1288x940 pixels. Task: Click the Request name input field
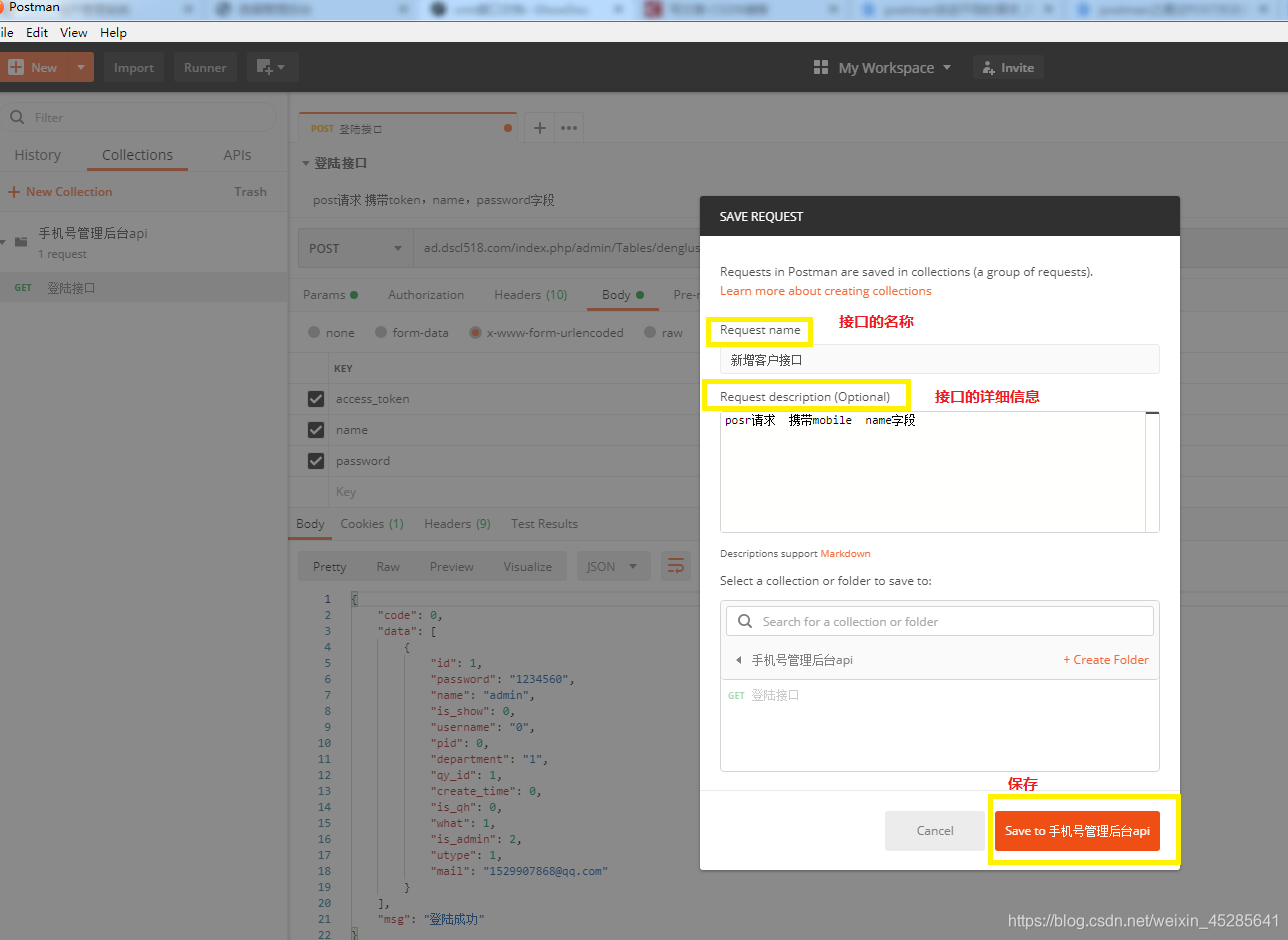click(x=940, y=359)
